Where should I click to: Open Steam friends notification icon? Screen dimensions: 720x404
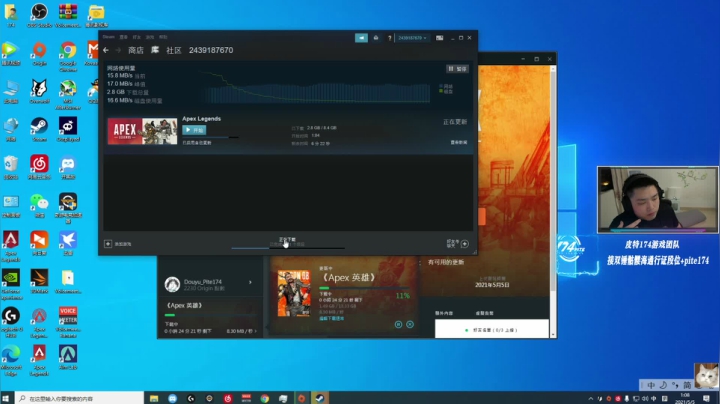coord(376,38)
